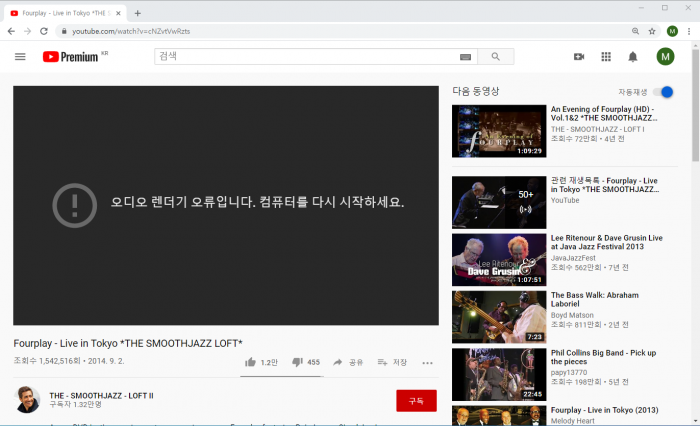Click the 50+ playlist mix thumbnail
The width and height of the screenshot is (700, 426).
pyautogui.click(x=499, y=202)
